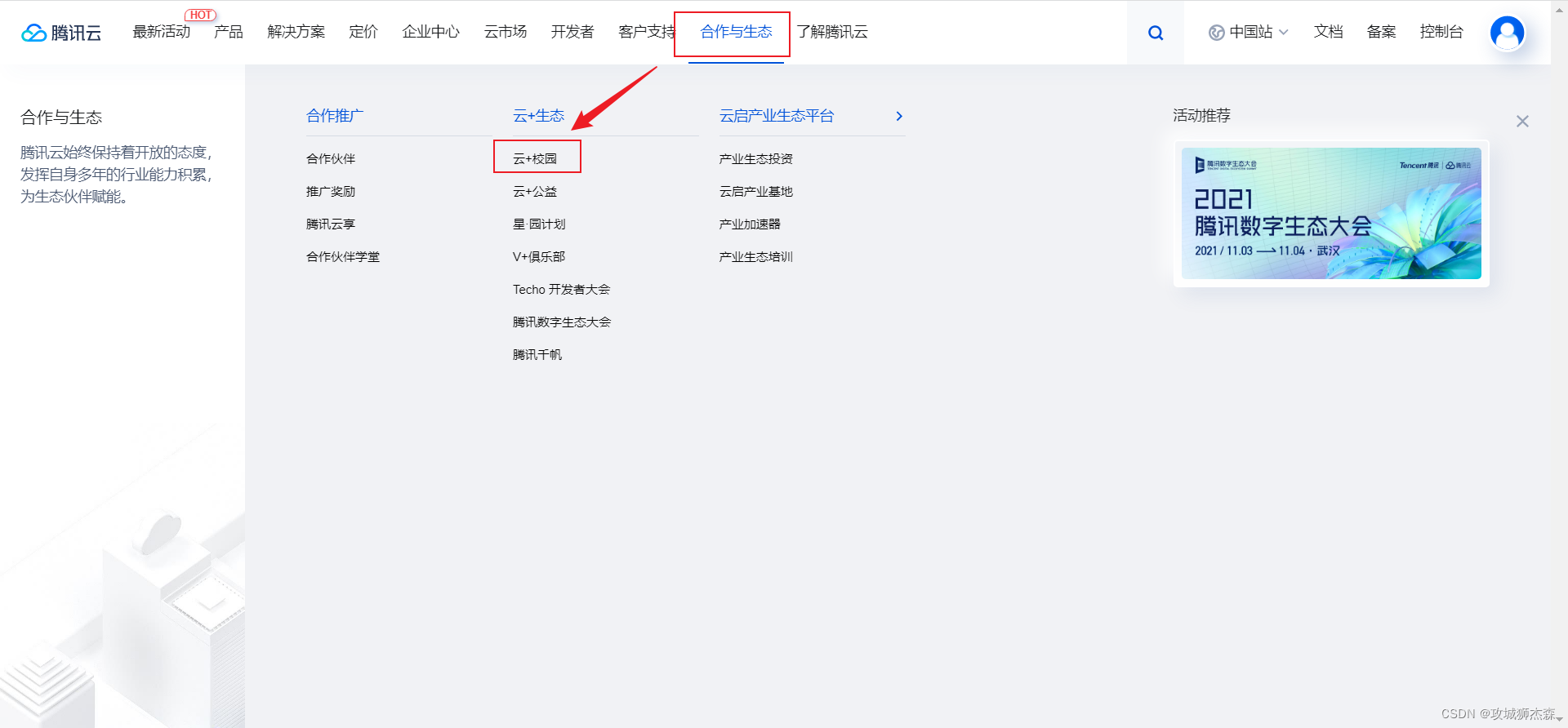Open the 定价 menu
Viewport: 1568px width, 728px height.
click(363, 32)
